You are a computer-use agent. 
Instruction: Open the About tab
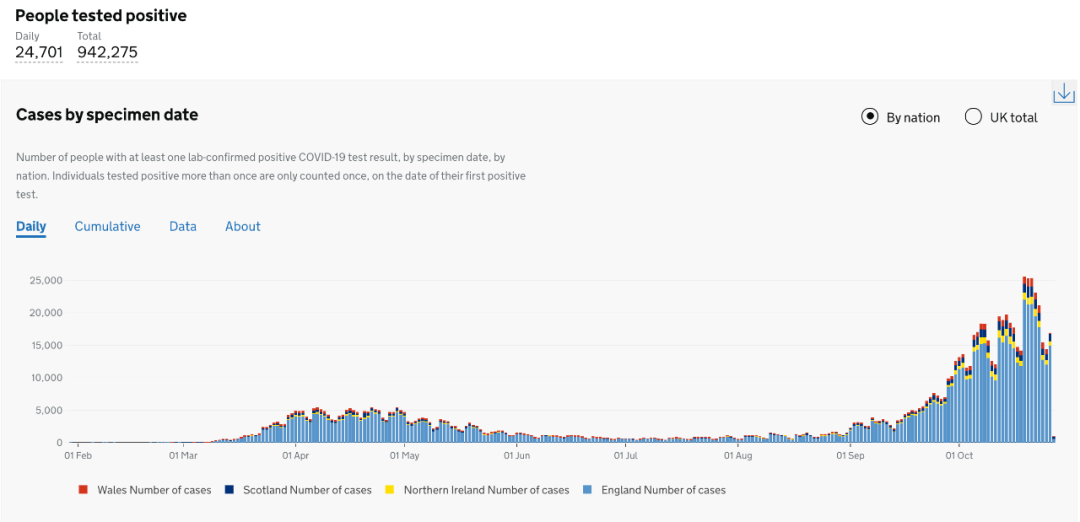[x=242, y=227]
